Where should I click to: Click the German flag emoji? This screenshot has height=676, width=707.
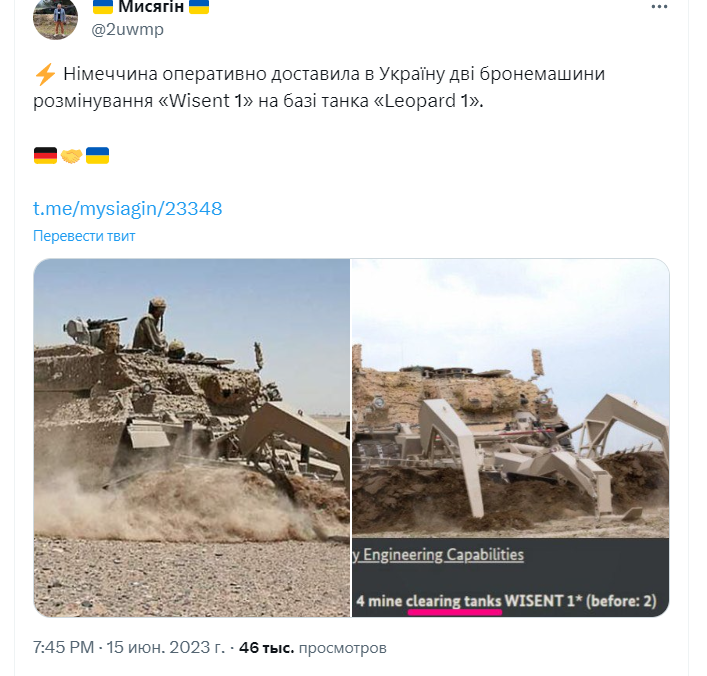(45, 155)
